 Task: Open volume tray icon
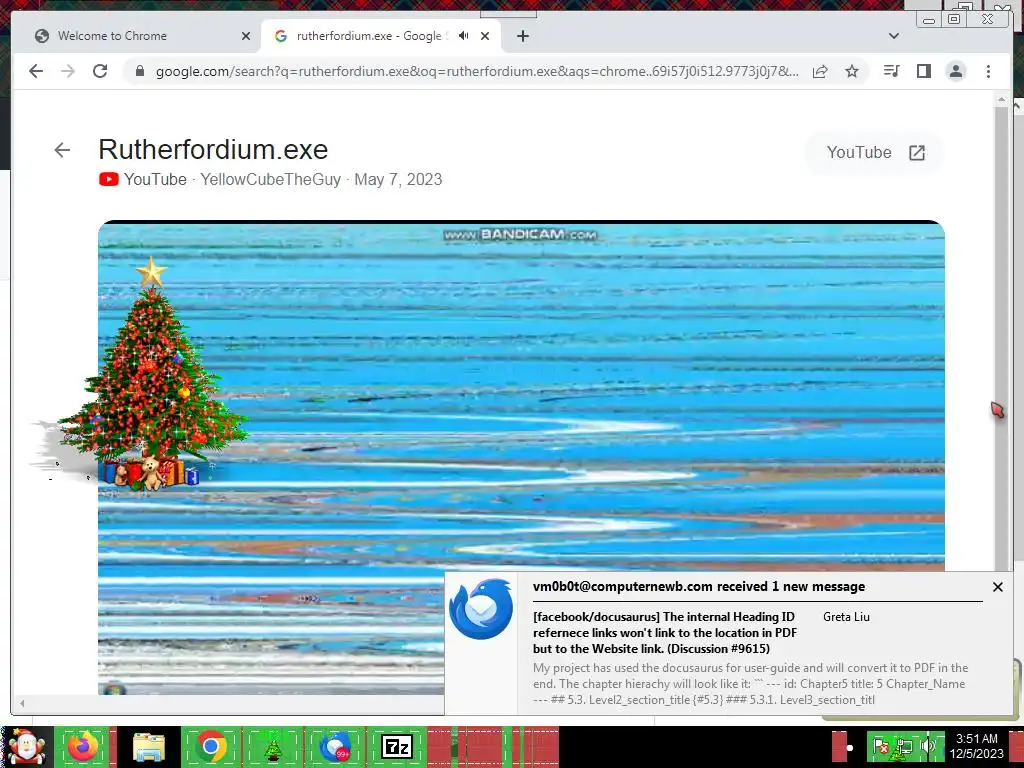point(927,746)
